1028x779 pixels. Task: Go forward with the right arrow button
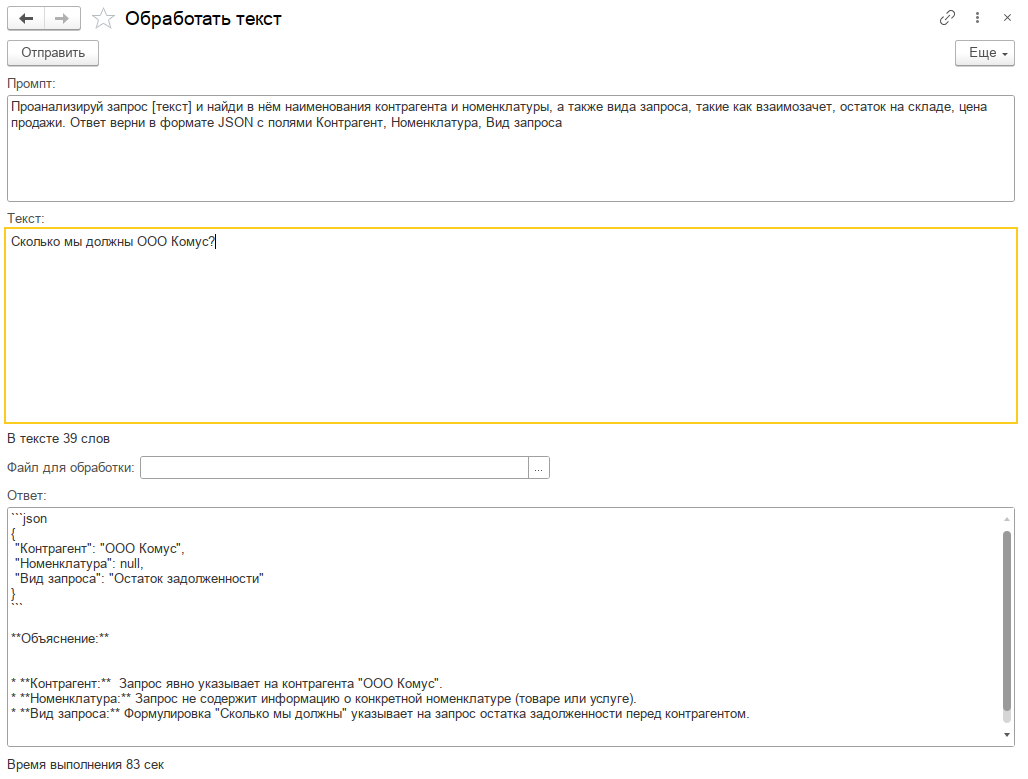tap(62, 18)
